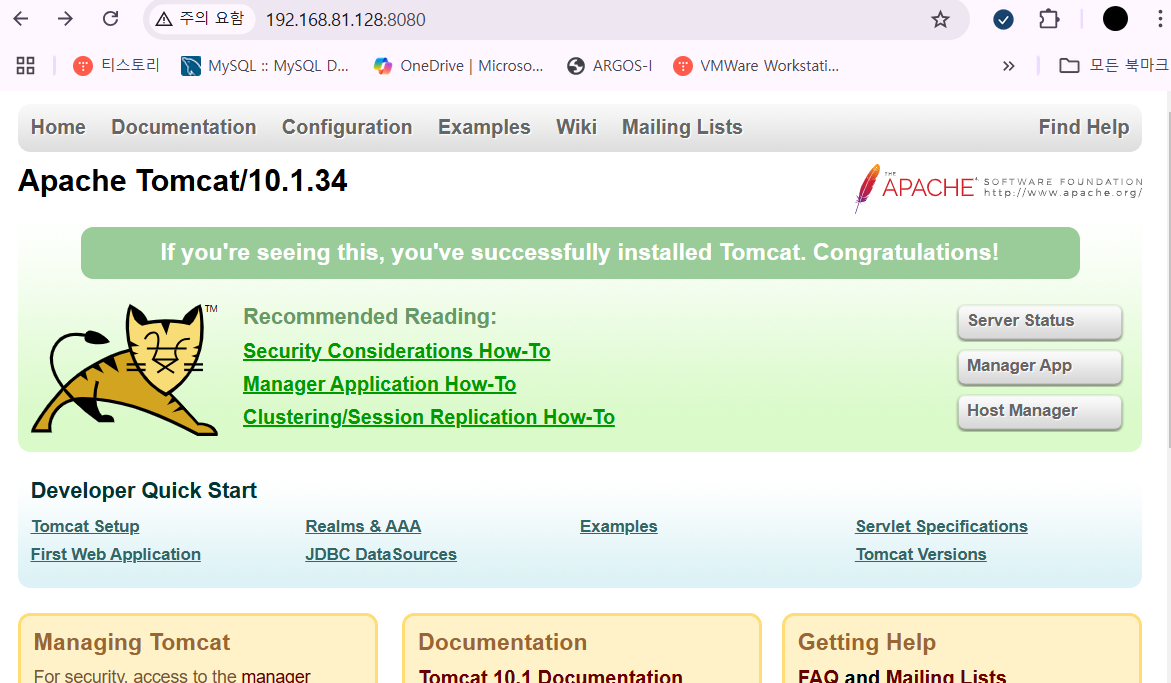The width and height of the screenshot is (1171, 683).
Task: Open the Find Help nav item
Action: pos(1084,127)
